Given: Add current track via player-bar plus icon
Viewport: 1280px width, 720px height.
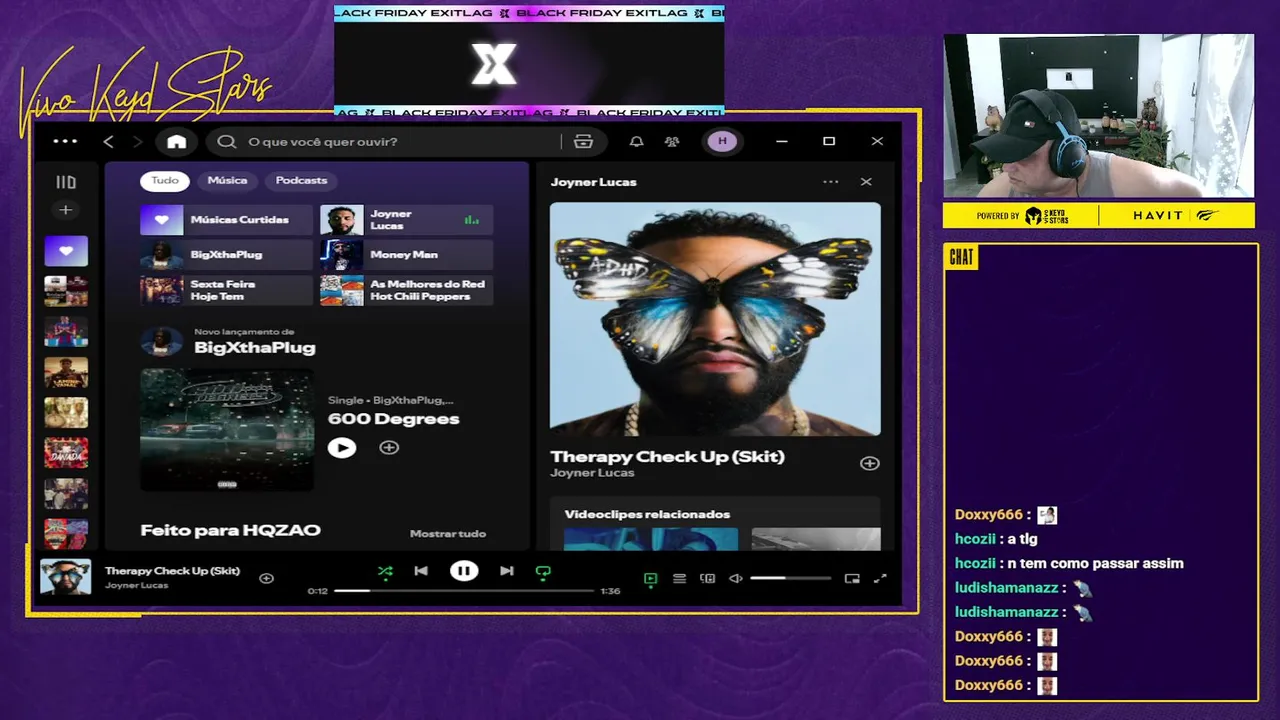Looking at the screenshot, I should click(266, 578).
